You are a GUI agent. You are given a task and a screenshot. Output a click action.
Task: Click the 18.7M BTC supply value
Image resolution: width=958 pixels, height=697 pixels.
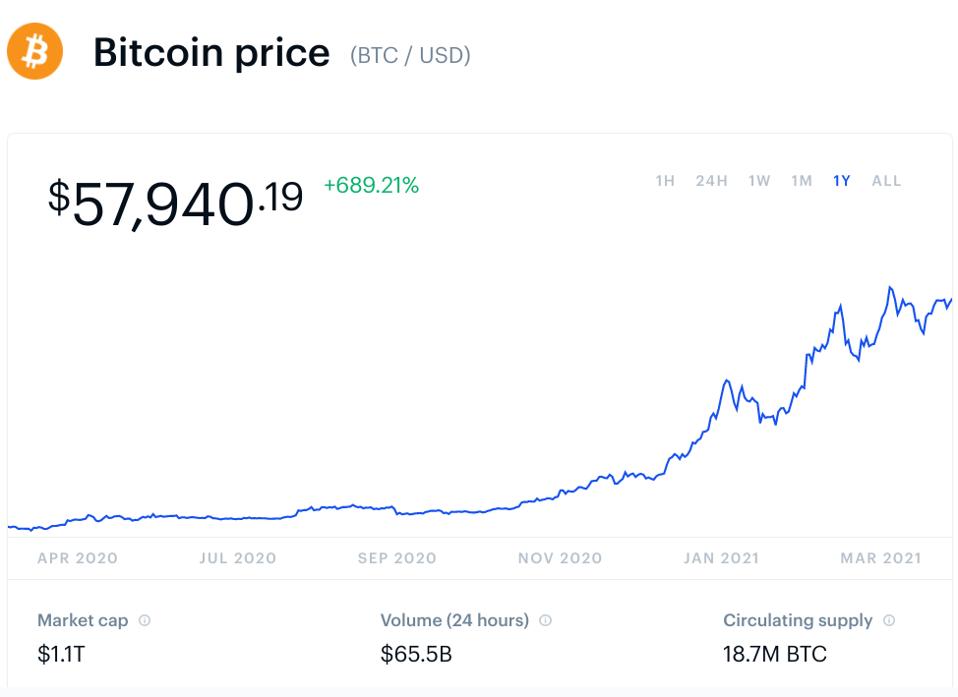tap(774, 655)
